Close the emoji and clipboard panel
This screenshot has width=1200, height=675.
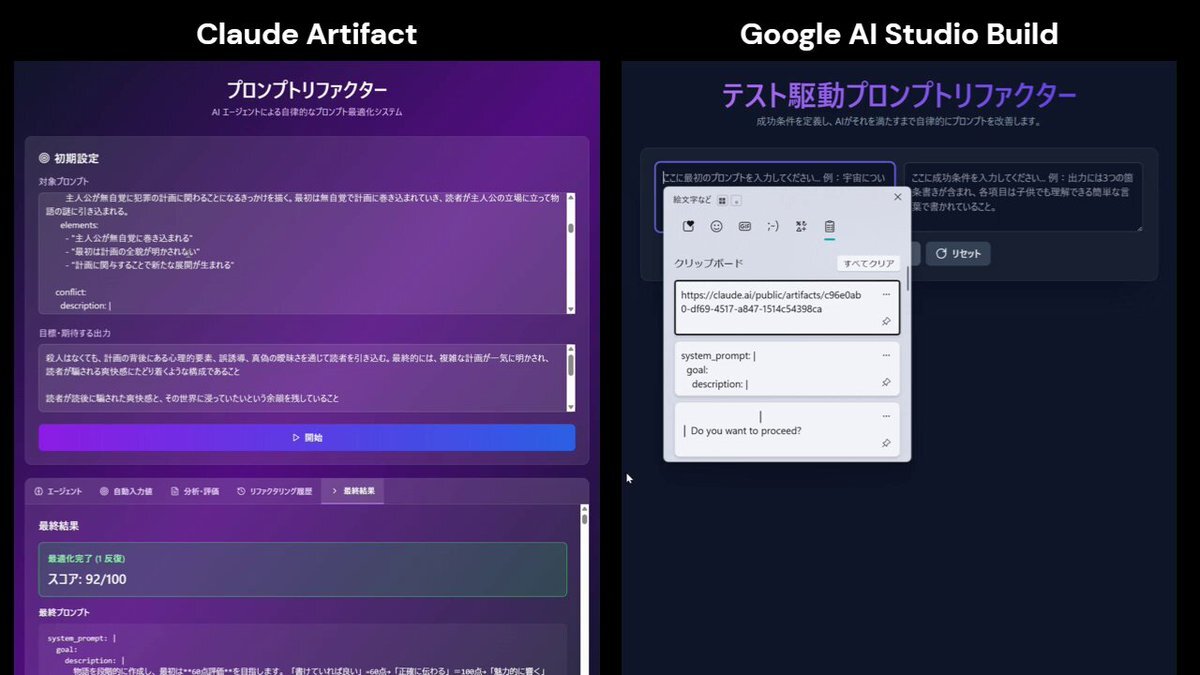coord(897,197)
